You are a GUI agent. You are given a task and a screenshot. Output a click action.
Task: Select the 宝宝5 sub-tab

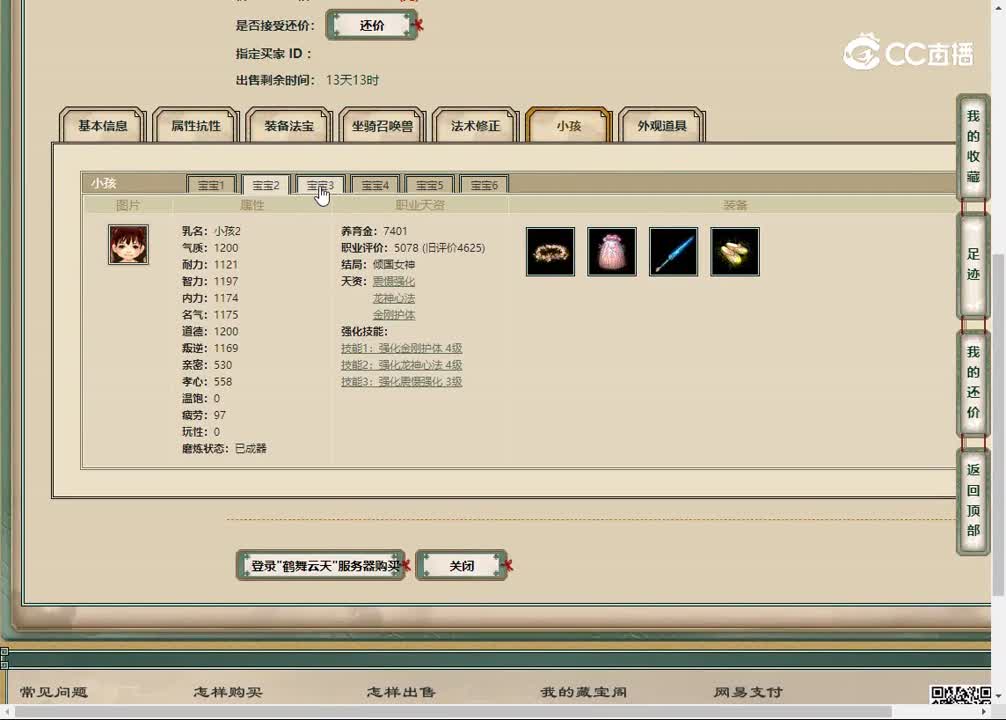429,185
